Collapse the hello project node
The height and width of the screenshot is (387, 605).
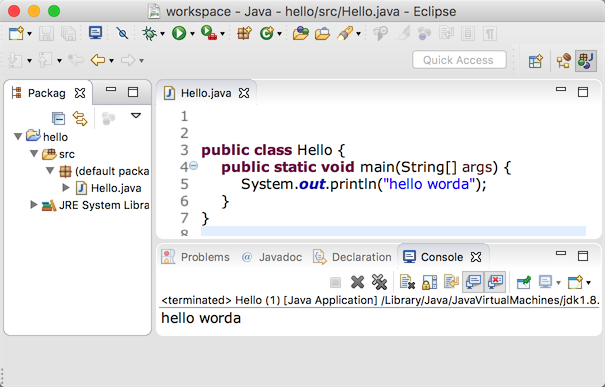18,136
